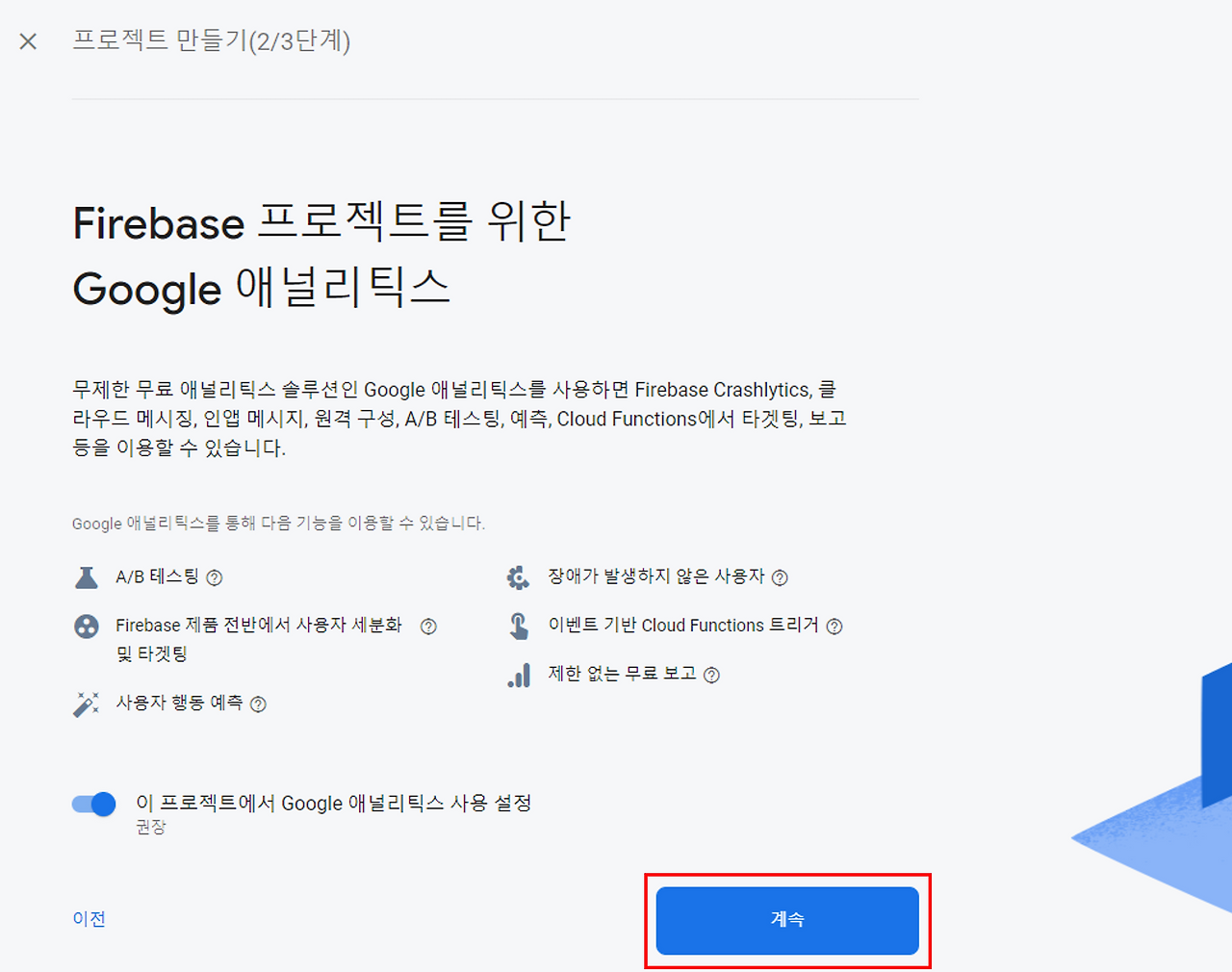Close the project creation dialog
This screenshot has width=1232, height=972.
pyautogui.click(x=28, y=41)
